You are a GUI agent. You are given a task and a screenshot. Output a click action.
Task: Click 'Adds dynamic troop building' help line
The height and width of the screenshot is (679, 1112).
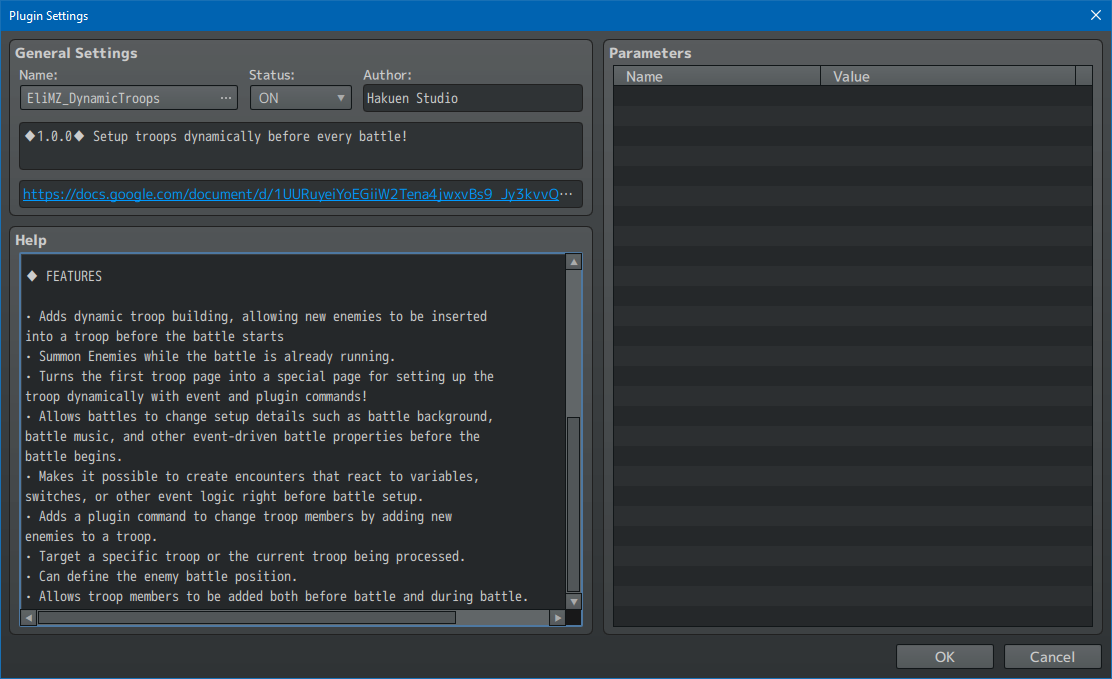click(x=257, y=316)
